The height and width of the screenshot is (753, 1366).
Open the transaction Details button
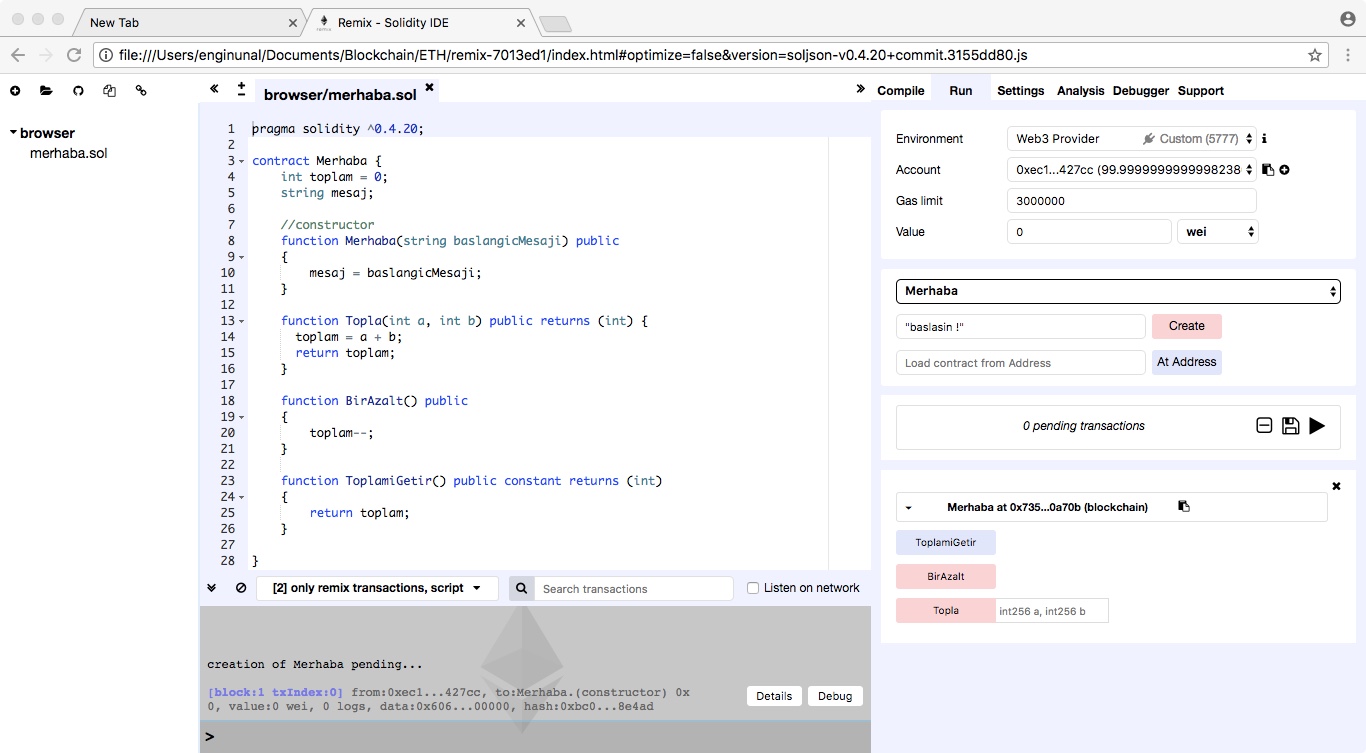tap(774, 696)
